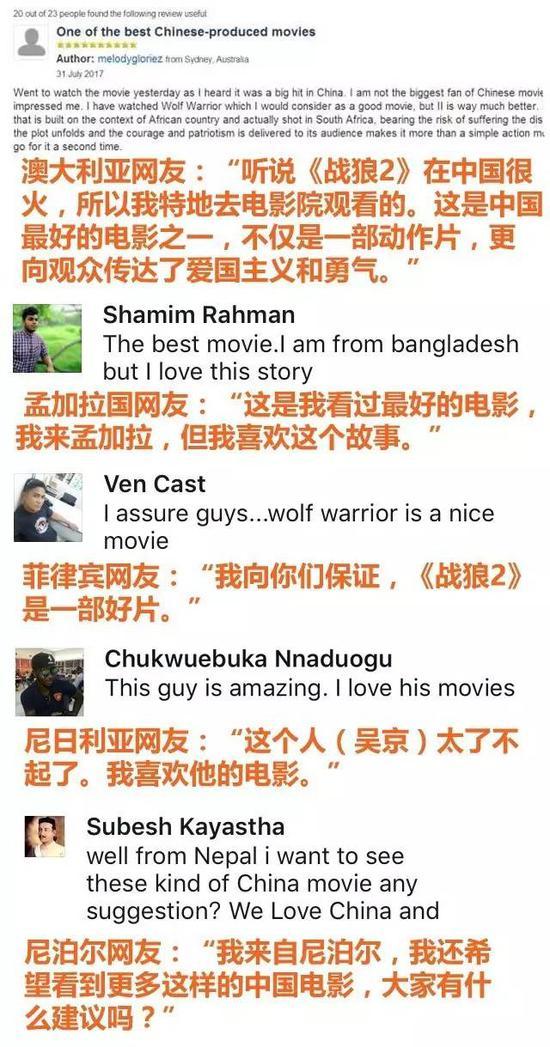Open Chukwuebuka Nnaduogu's profile picture
The image size is (550, 1047).
tap(49, 682)
